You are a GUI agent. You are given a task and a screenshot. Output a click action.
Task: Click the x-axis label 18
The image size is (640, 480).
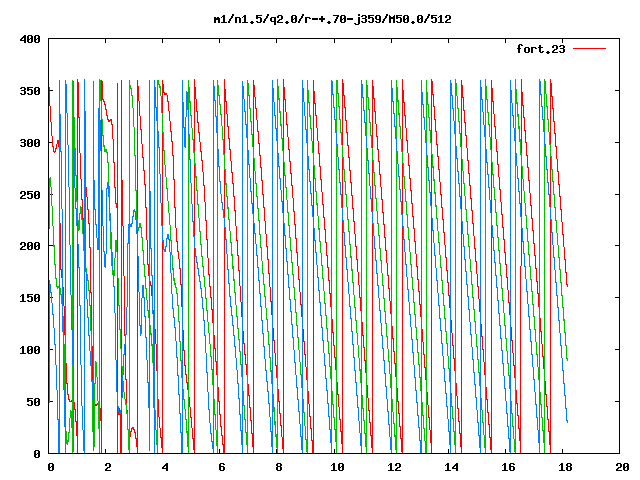point(565,467)
